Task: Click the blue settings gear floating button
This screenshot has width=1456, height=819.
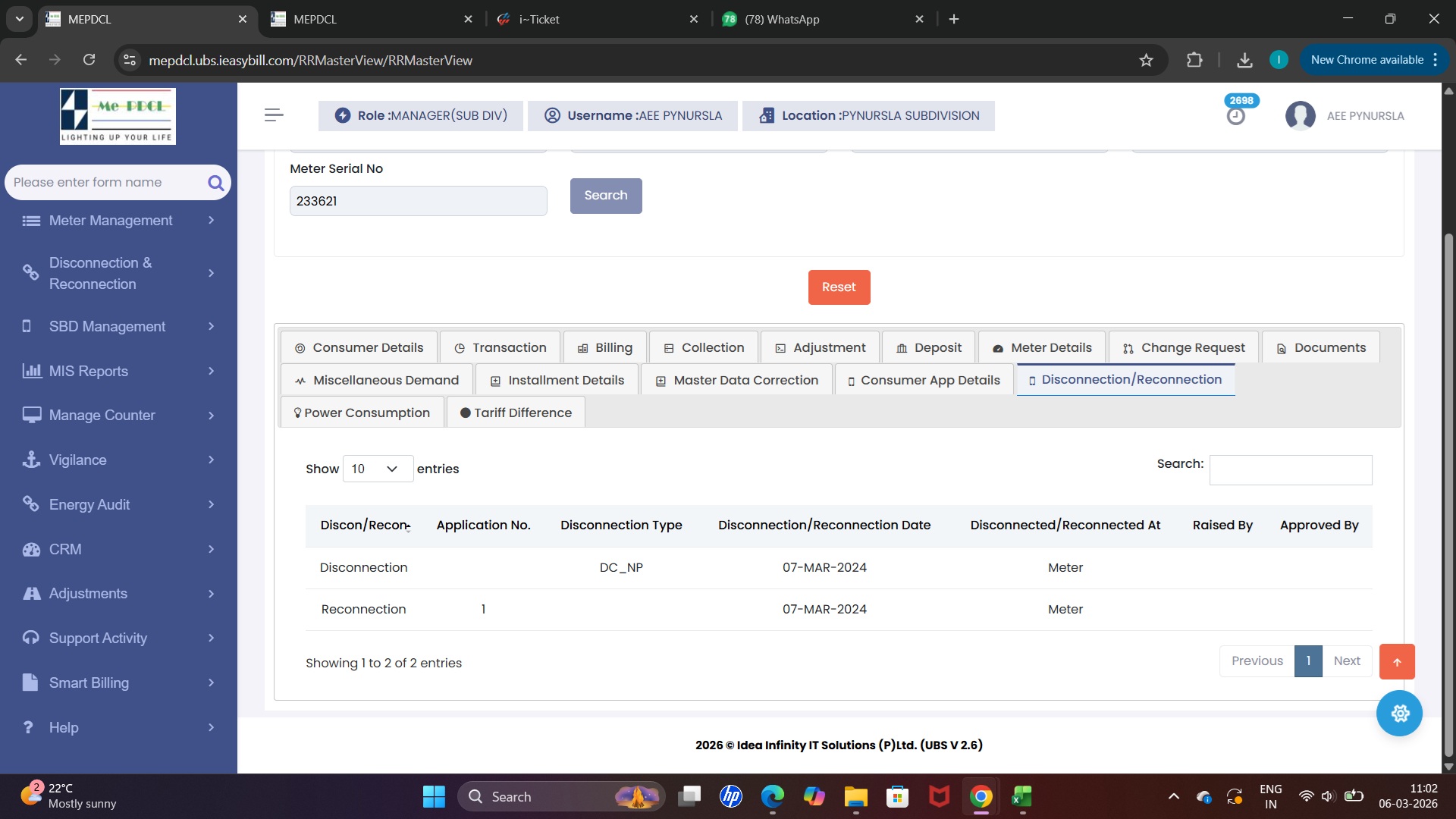Action: (1399, 713)
